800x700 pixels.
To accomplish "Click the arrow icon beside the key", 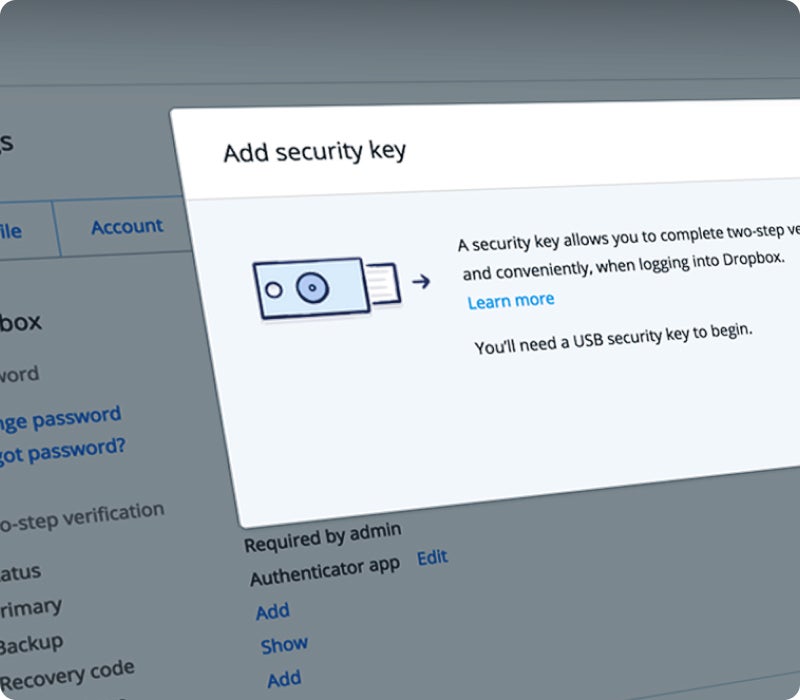I will tap(421, 282).
